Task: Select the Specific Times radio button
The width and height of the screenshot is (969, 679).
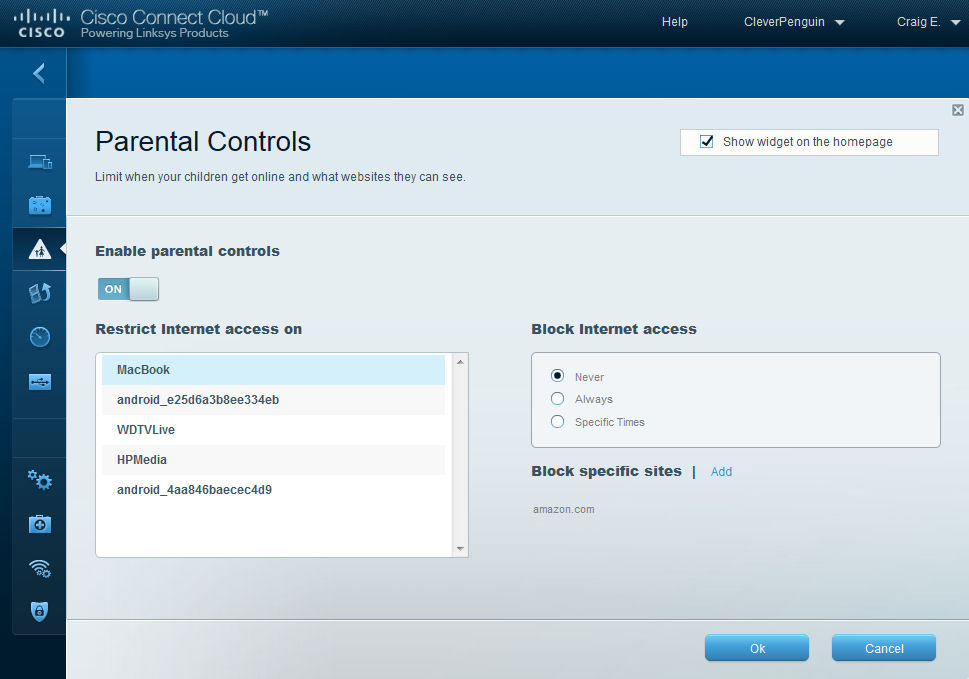Action: click(x=557, y=421)
